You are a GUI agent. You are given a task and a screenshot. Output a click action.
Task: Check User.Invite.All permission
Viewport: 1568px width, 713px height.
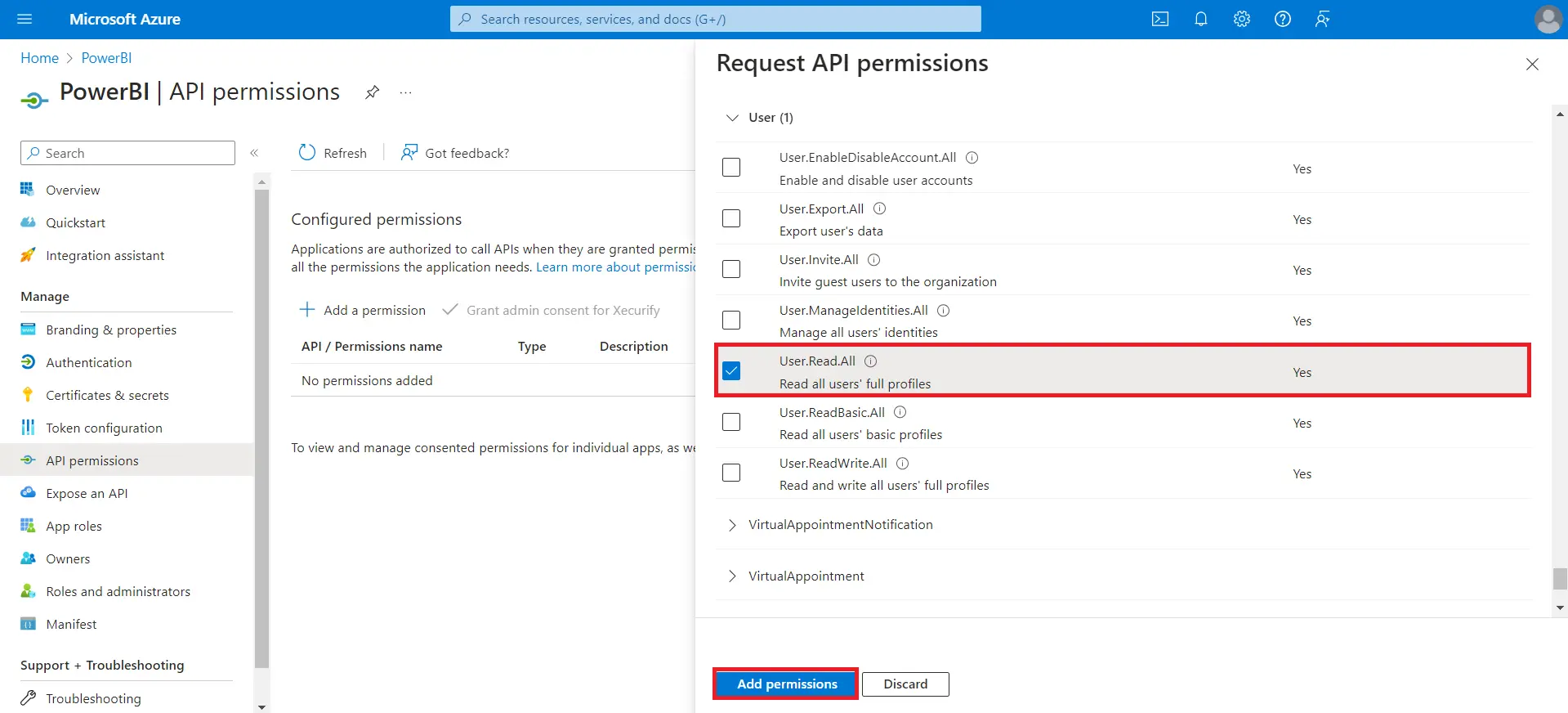click(x=731, y=269)
